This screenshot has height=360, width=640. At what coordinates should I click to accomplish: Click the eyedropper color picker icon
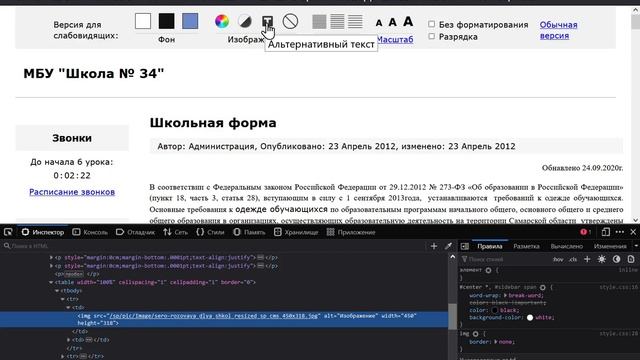448,246
